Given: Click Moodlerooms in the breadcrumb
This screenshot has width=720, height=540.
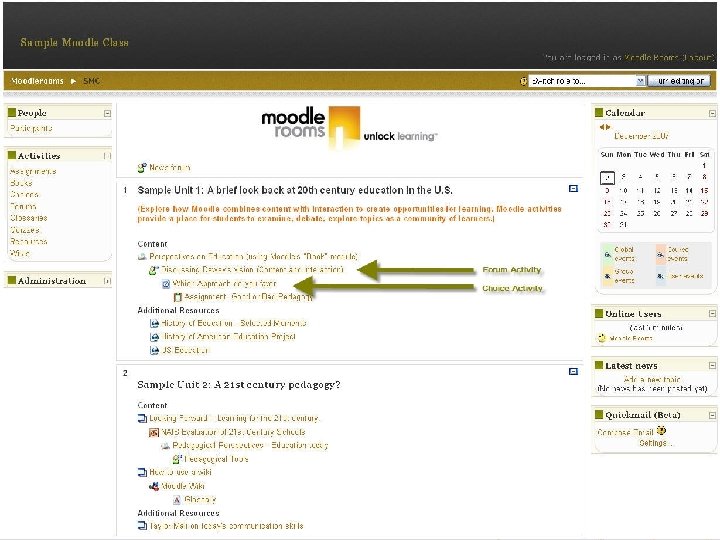Looking at the screenshot, I should tap(37, 81).
